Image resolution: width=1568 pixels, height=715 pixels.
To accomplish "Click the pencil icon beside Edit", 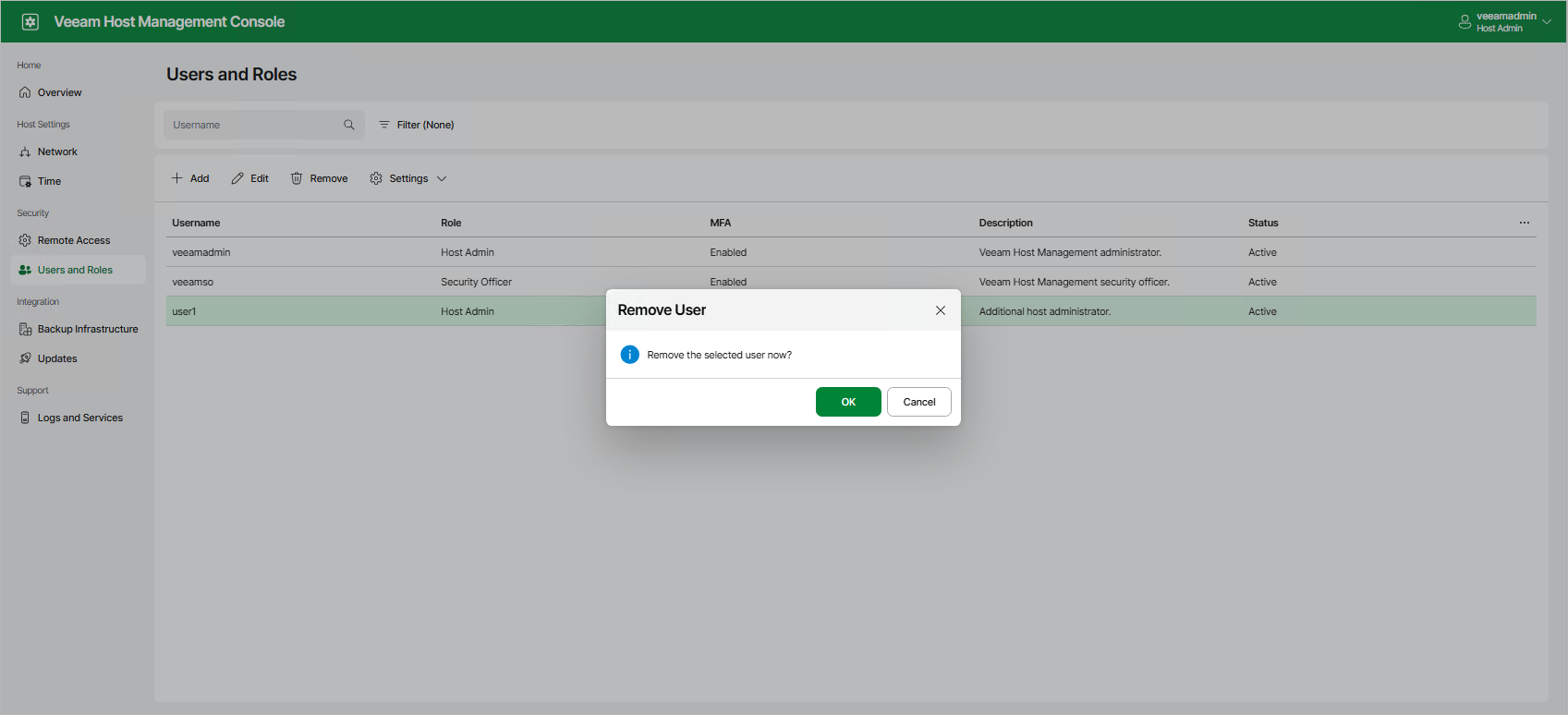I will pyautogui.click(x=237, y=178).
